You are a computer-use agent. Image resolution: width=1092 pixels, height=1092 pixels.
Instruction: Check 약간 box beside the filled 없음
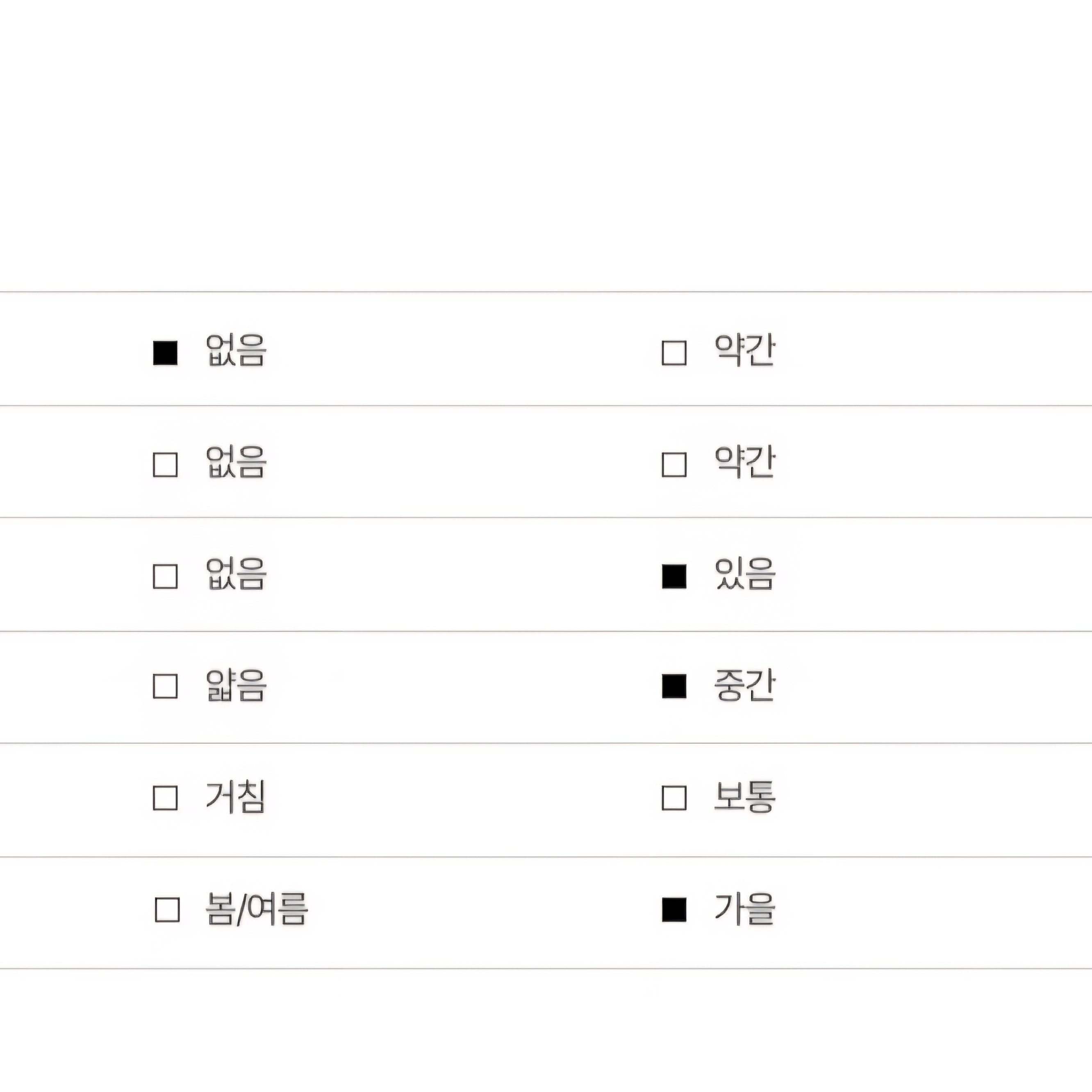pos(674,353)
